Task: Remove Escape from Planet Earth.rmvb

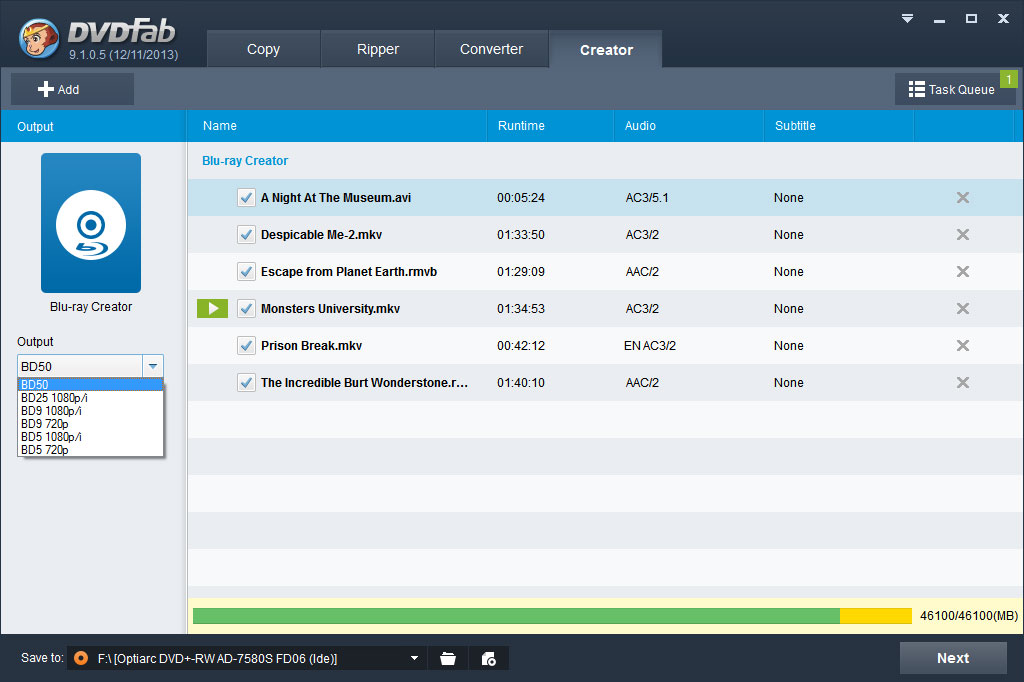Action: point(963,272)
